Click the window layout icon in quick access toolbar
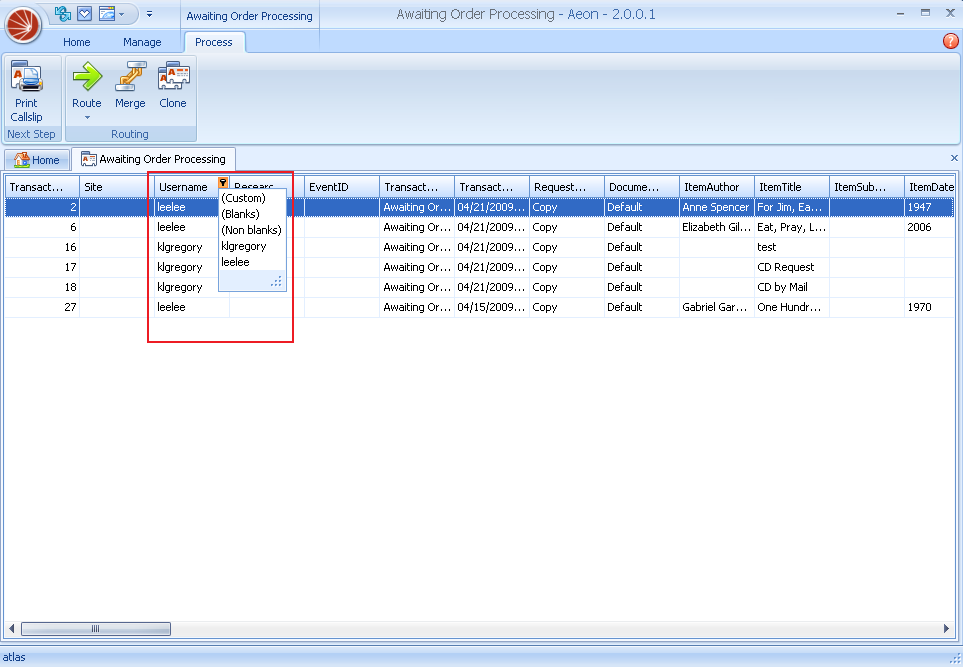This screenshot has width=963, height=667. click(x=106, y=13)
